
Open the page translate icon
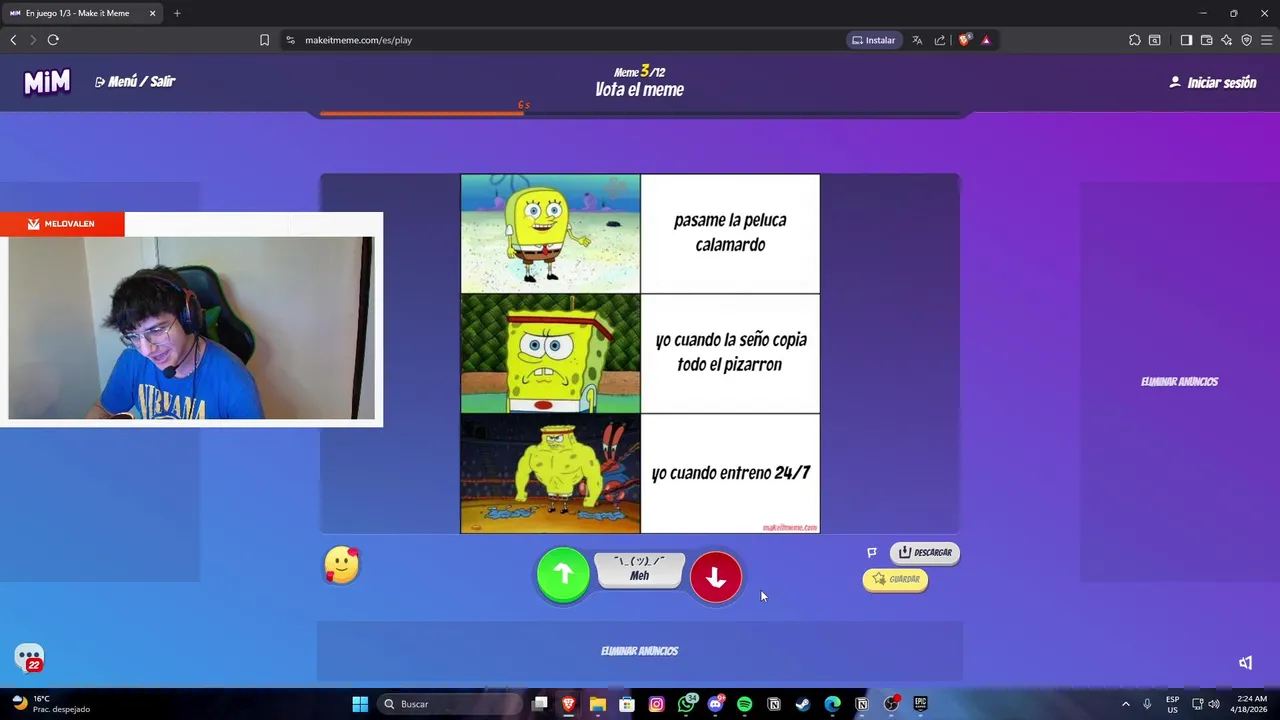(x=917, y=40)
